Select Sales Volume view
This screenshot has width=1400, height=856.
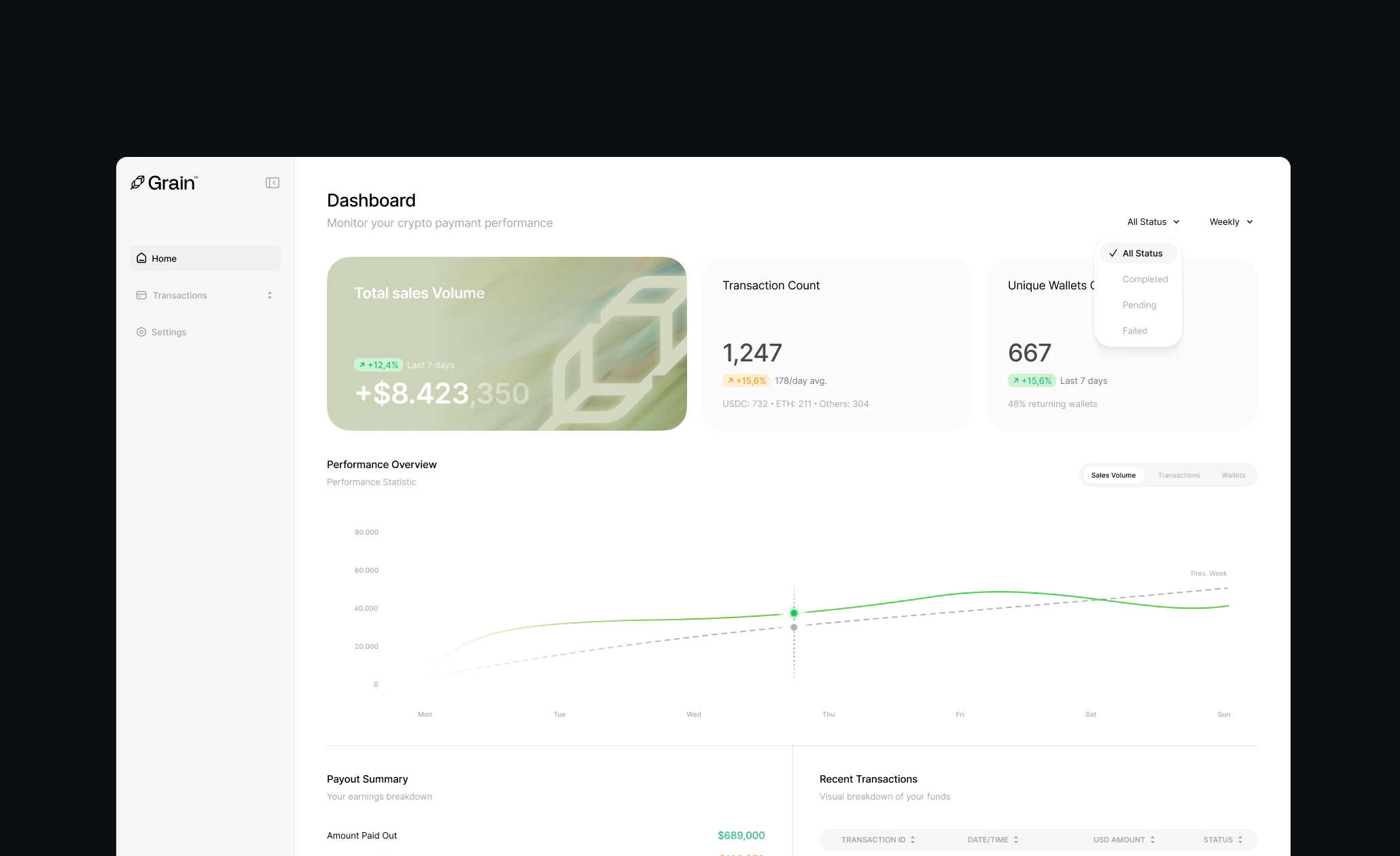click(1113, 475)
